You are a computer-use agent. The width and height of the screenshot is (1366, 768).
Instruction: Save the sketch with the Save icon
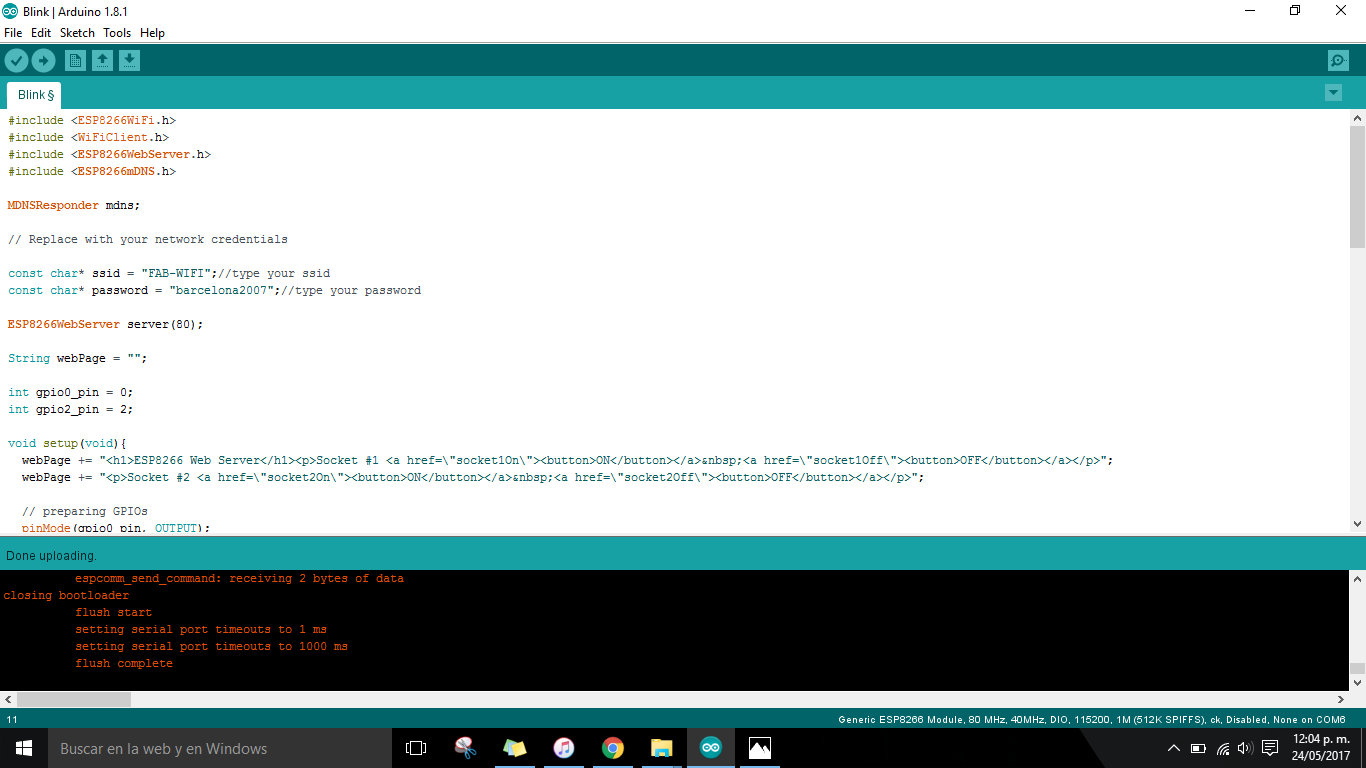(129, 61)
